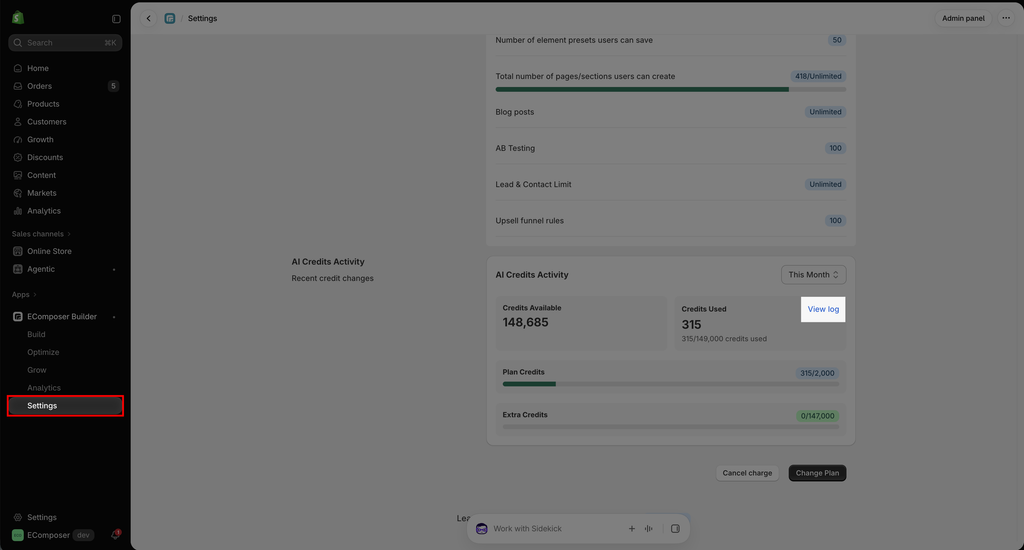Go back with the header arrow
Viewport: 1024px width, 550px height.
coord(149,18)
